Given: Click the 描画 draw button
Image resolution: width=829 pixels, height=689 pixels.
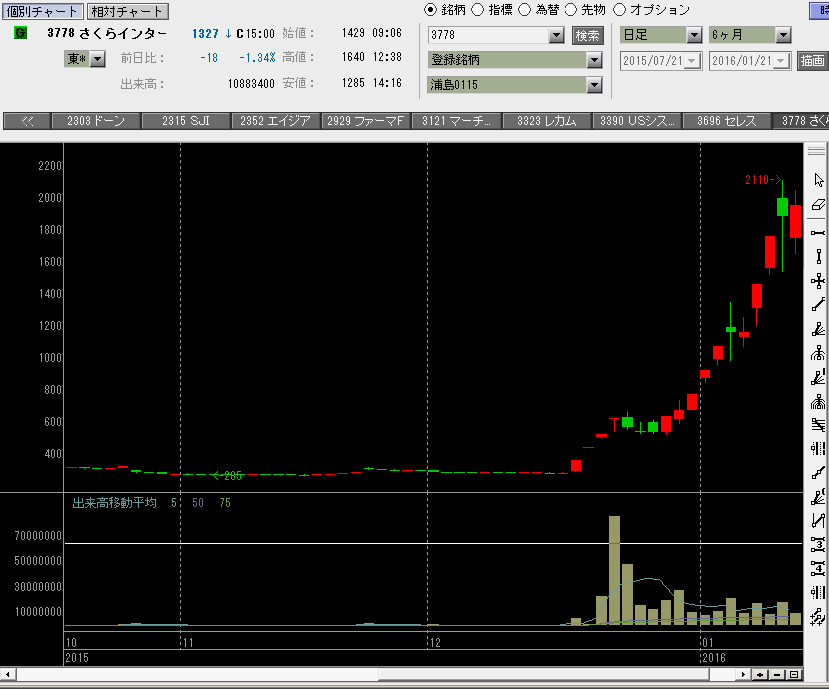Looking at the screenshot, I should [x=812, y=61].
